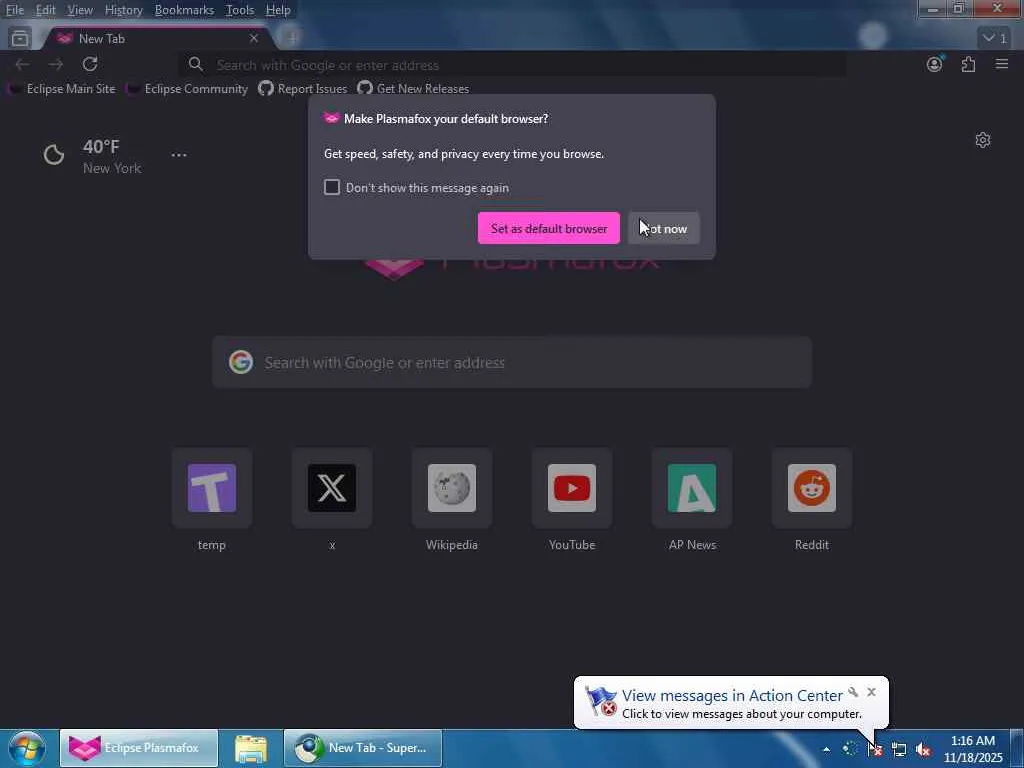Check Don't show this message again

tap(332, 187)
